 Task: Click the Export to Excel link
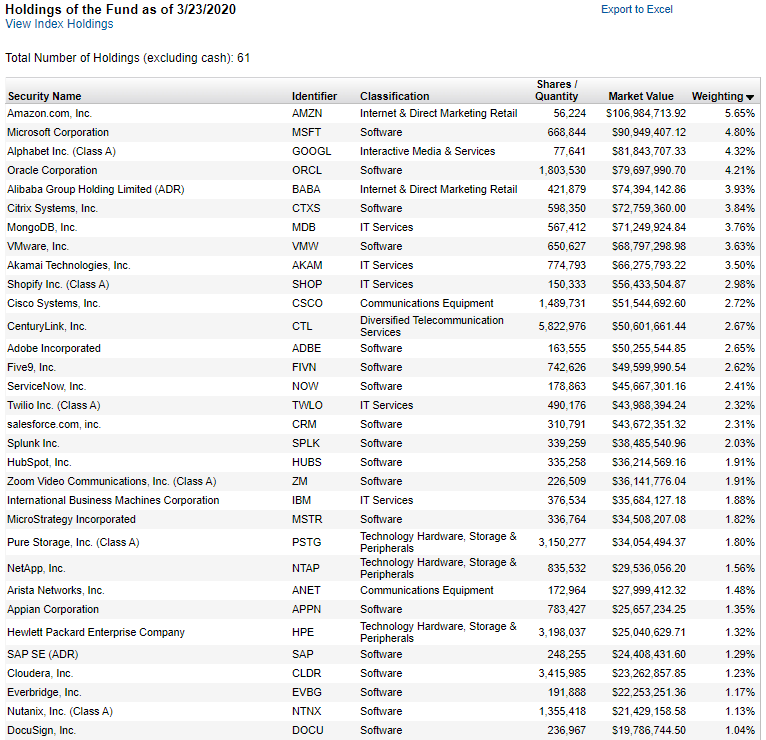pyautogui.click(x=637, y=9)
